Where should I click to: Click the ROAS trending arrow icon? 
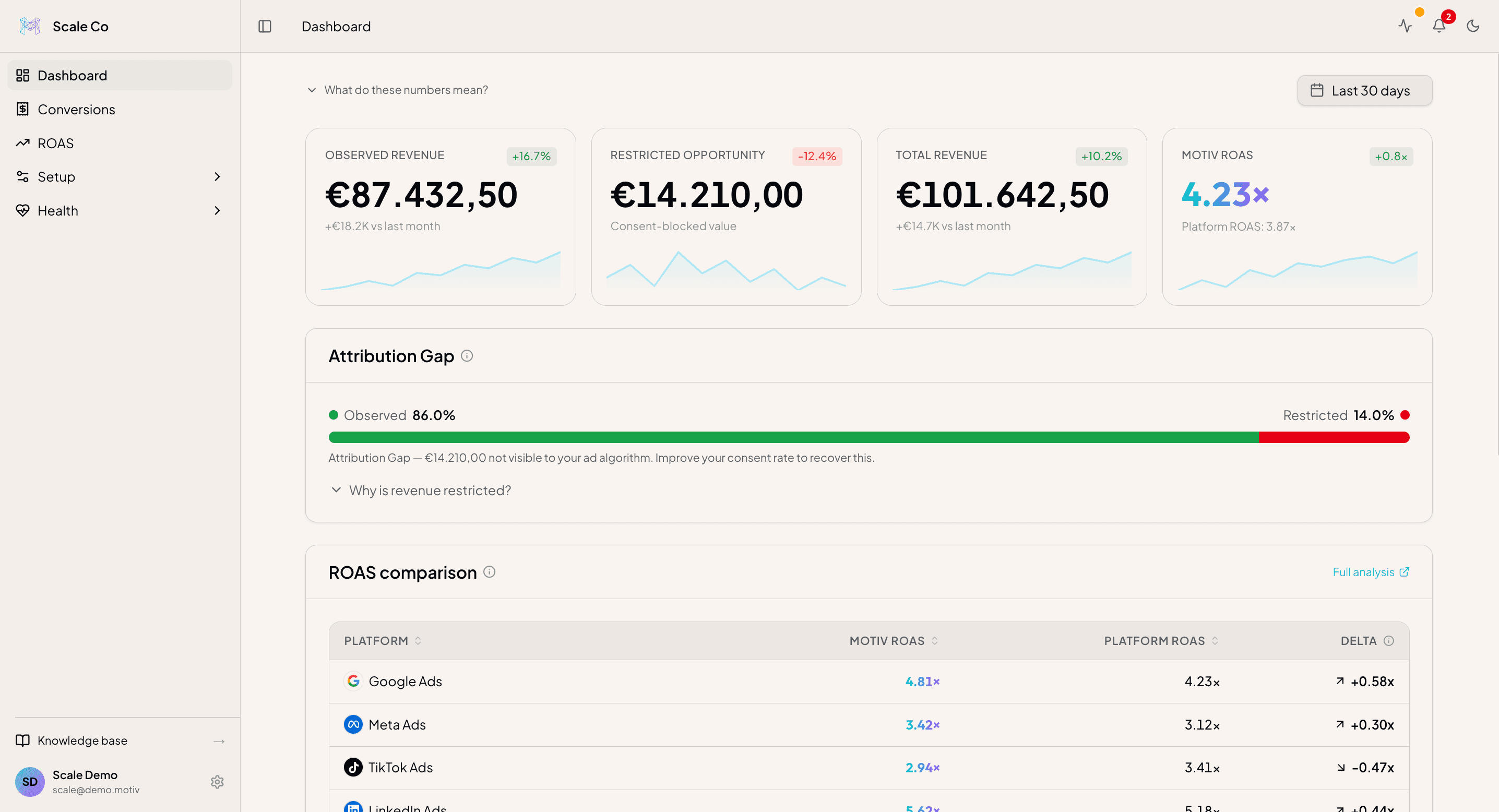pyautogui.click(x=22, y=143)
